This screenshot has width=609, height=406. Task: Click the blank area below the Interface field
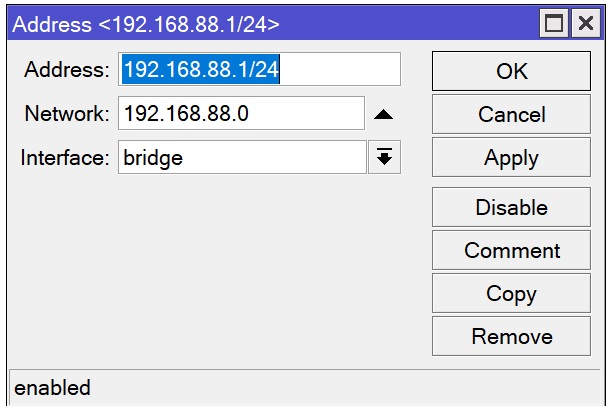tap(220, 270)
